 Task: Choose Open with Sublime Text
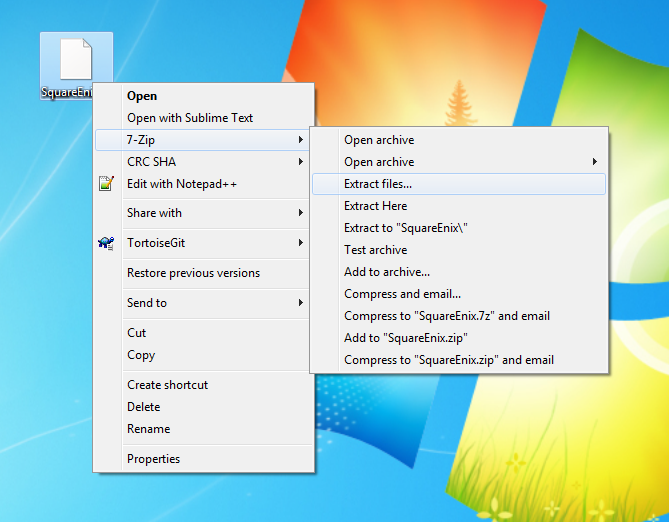click(x=204, y=118)
